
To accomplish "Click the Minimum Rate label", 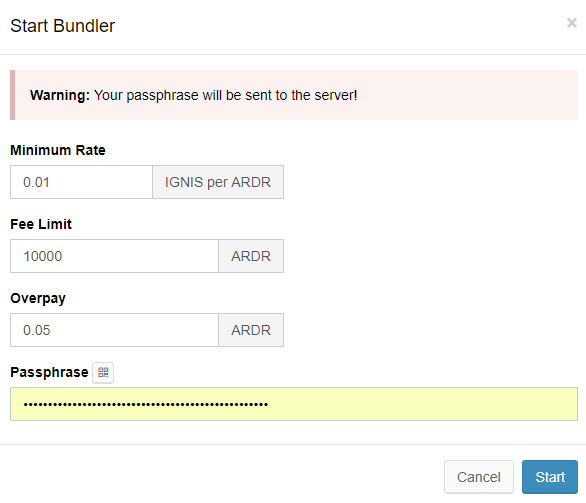I will [58, 150].
